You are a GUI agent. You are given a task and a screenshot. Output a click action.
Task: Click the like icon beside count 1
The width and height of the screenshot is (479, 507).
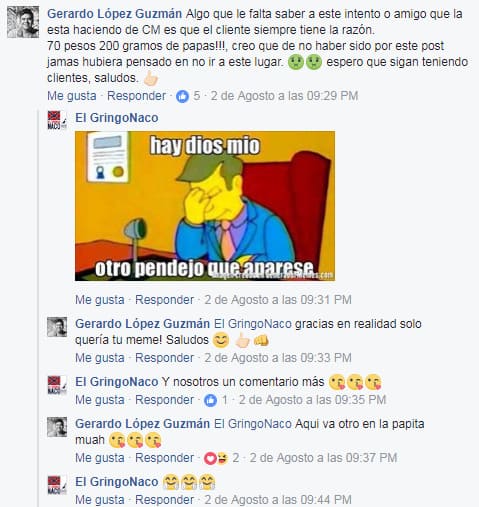pos(210,400)
